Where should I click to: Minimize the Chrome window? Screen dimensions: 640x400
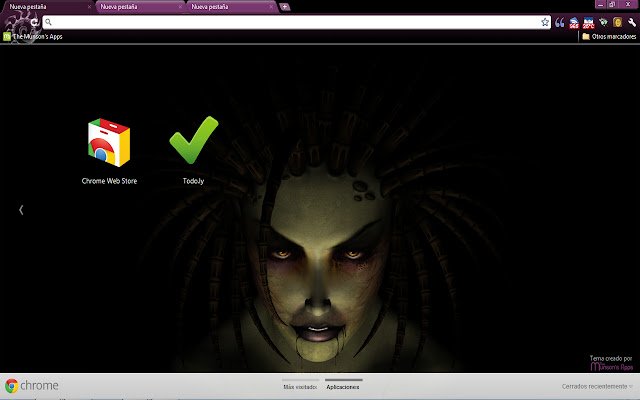click(600, 4)
